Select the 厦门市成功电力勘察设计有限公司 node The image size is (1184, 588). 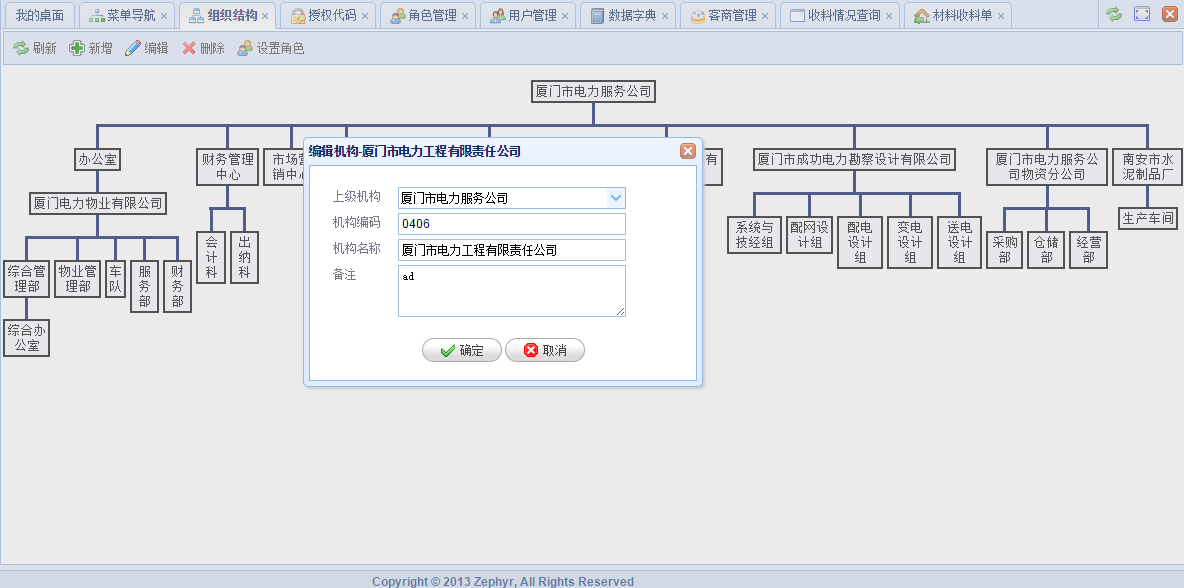point(854,159)
